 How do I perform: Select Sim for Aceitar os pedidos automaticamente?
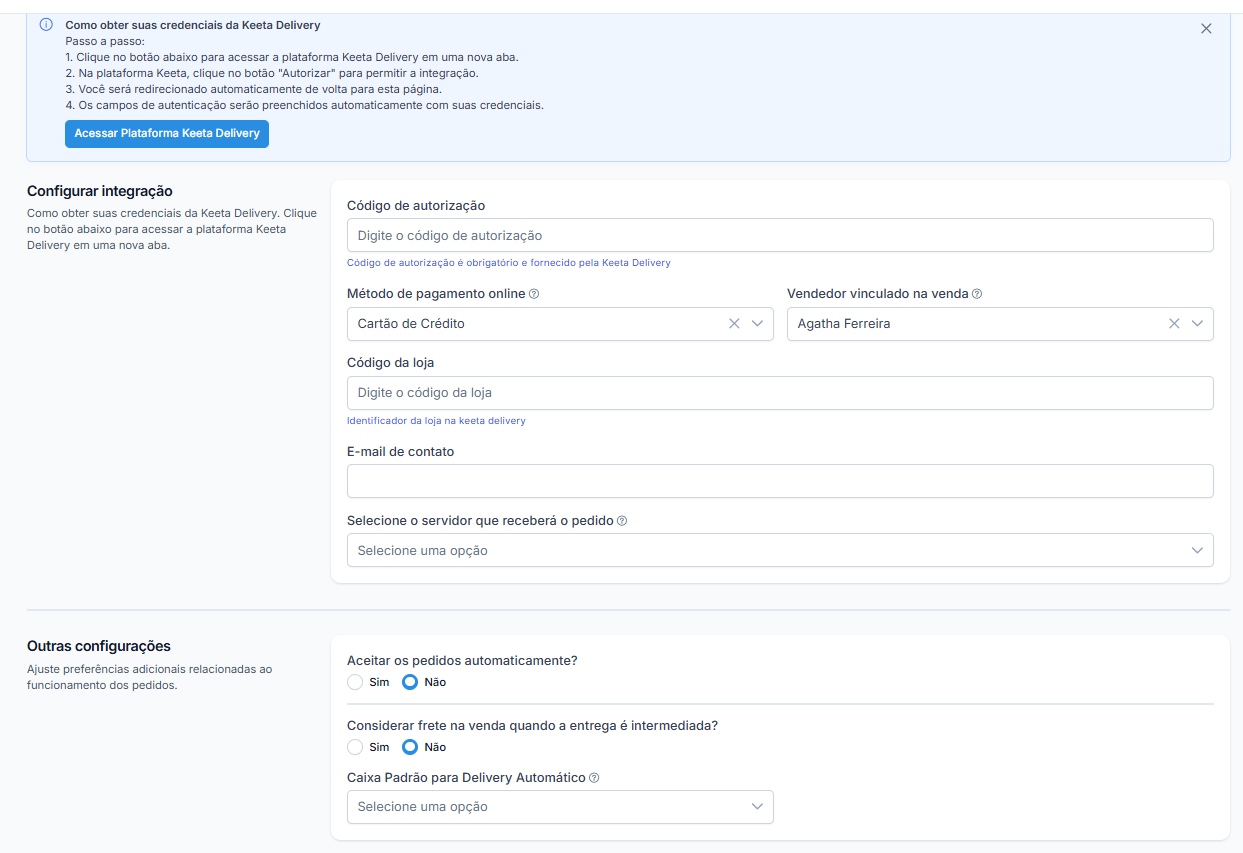click(x=355, y=682)
